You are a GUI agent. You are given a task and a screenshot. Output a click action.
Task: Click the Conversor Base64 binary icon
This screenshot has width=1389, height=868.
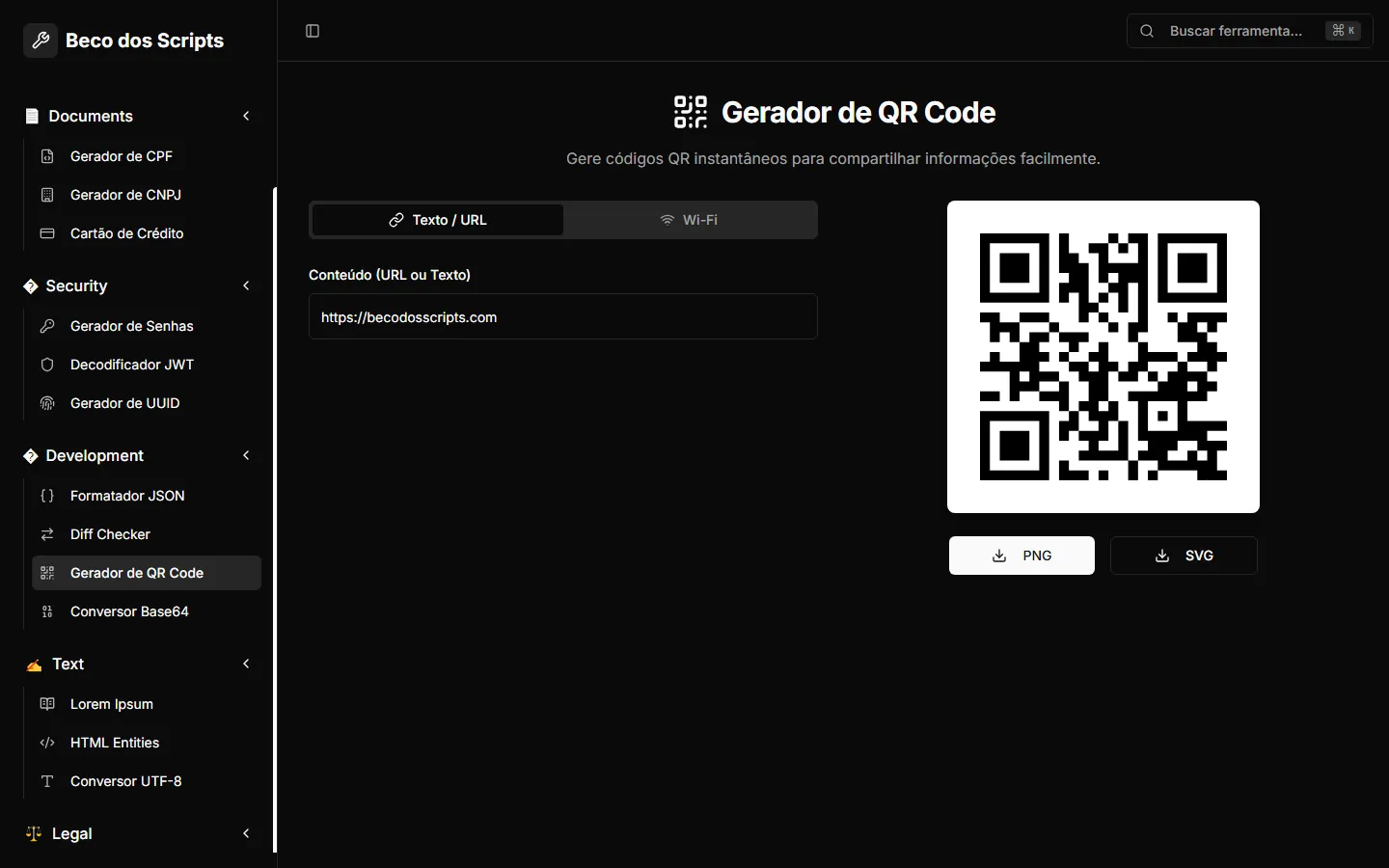[x=47, y=611]
